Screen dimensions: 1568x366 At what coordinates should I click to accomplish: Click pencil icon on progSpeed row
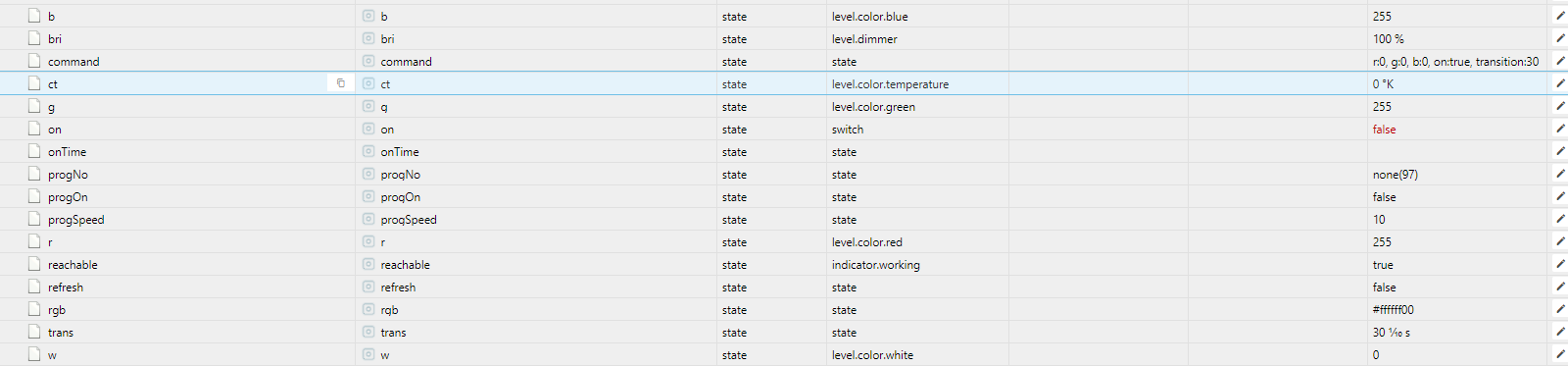(1560, 219)
